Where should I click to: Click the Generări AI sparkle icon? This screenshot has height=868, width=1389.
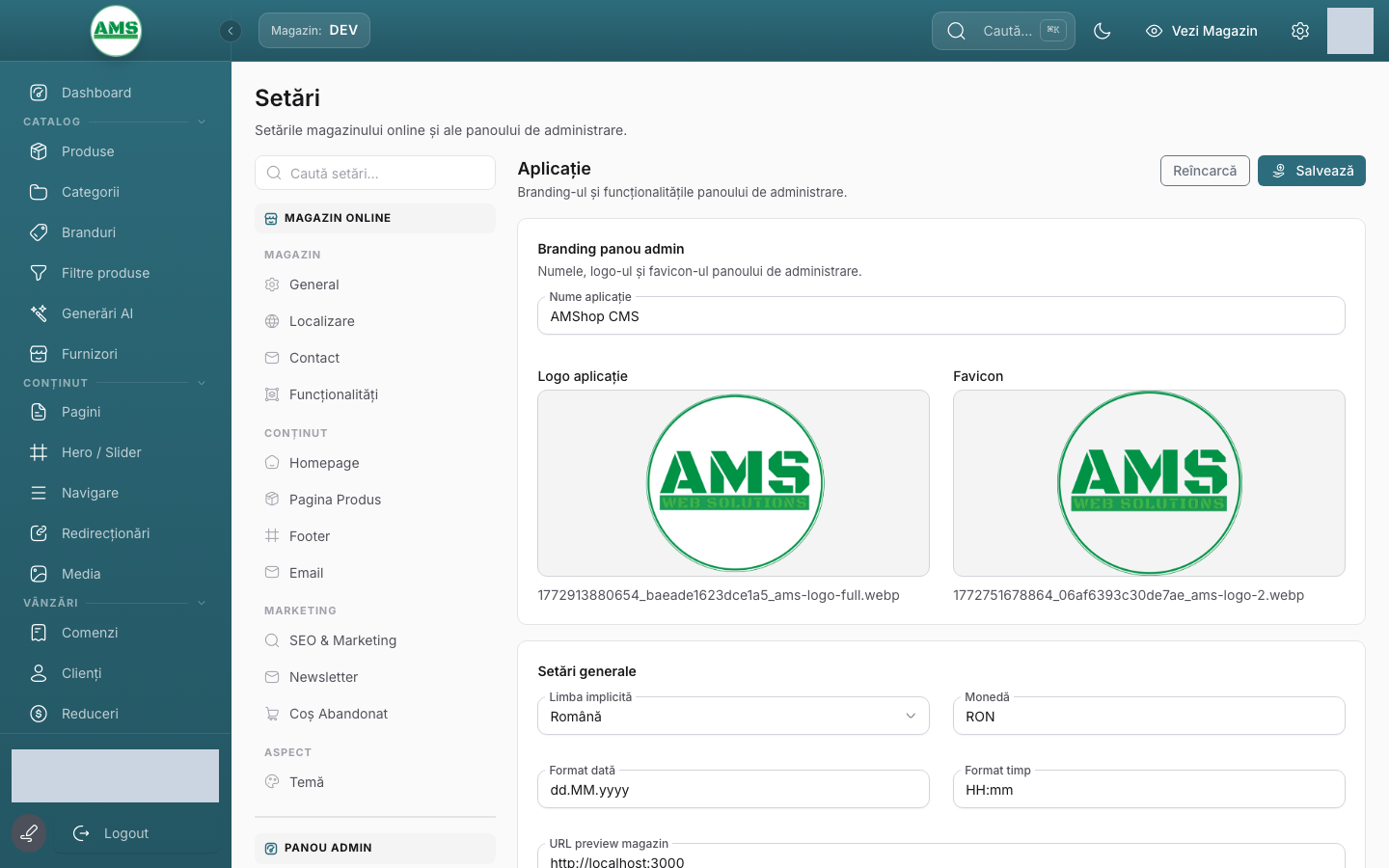39,313
